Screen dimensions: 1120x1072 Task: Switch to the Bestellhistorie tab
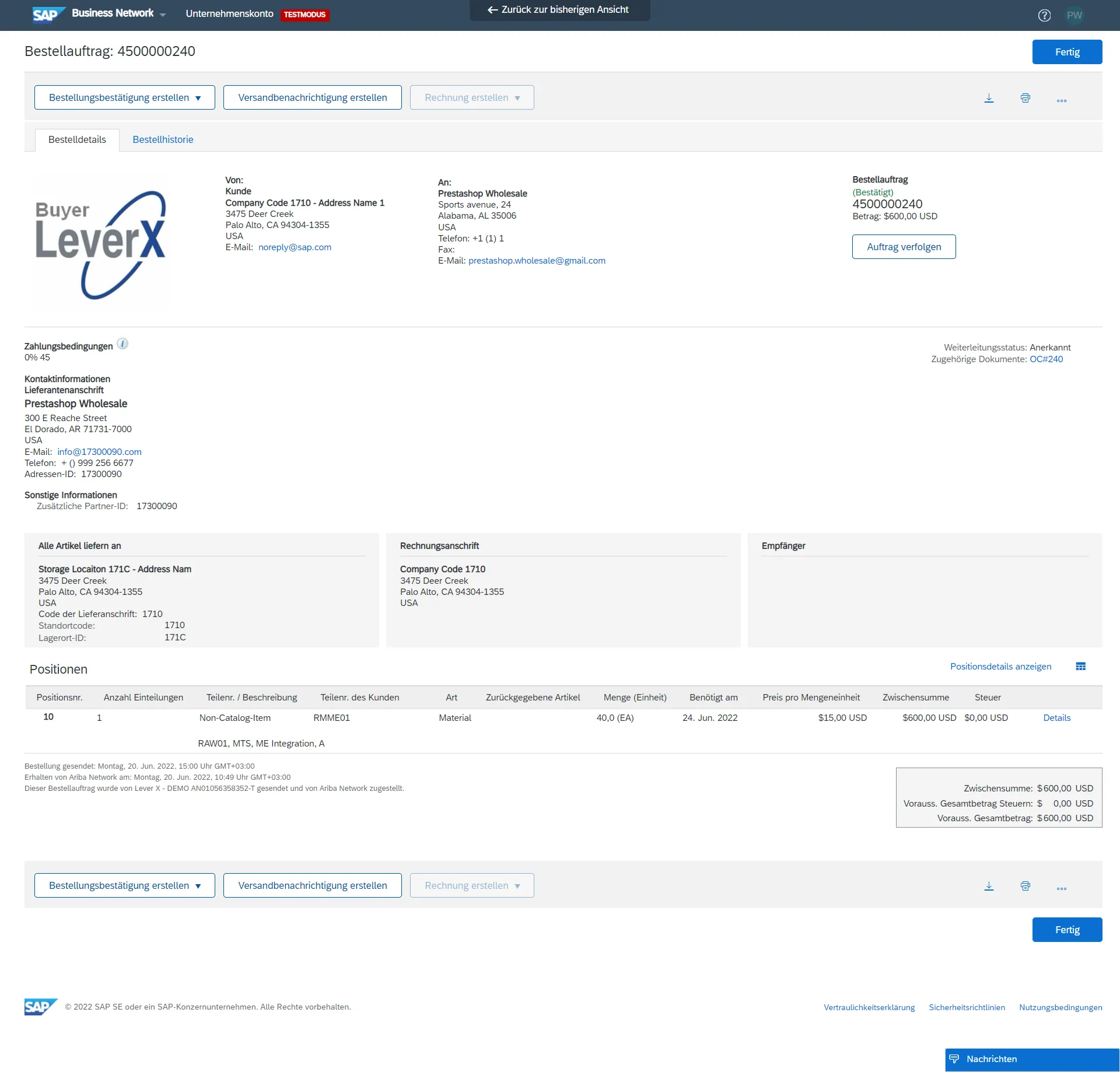point(163,139)
